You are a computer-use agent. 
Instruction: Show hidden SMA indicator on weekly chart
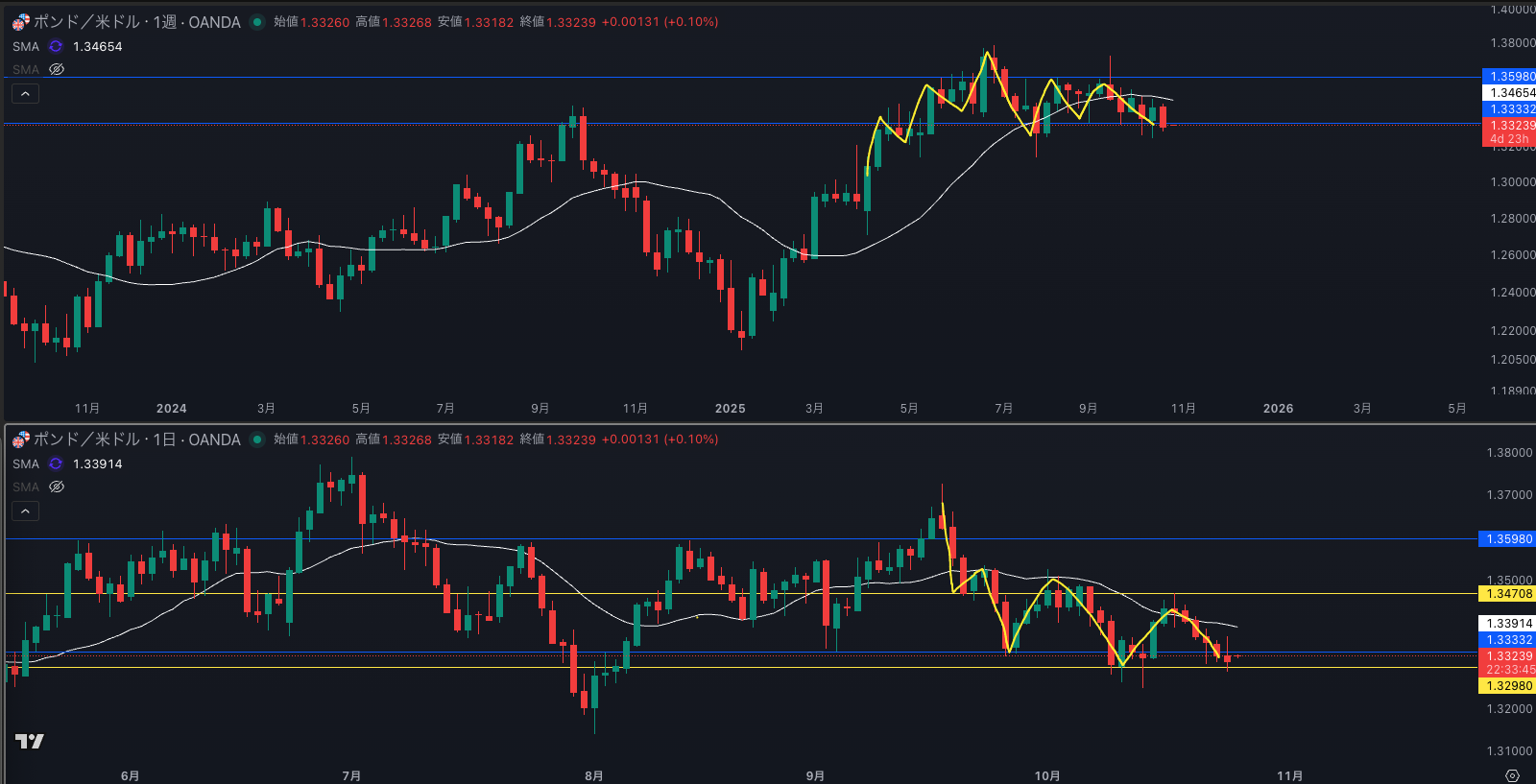(57, 69)
